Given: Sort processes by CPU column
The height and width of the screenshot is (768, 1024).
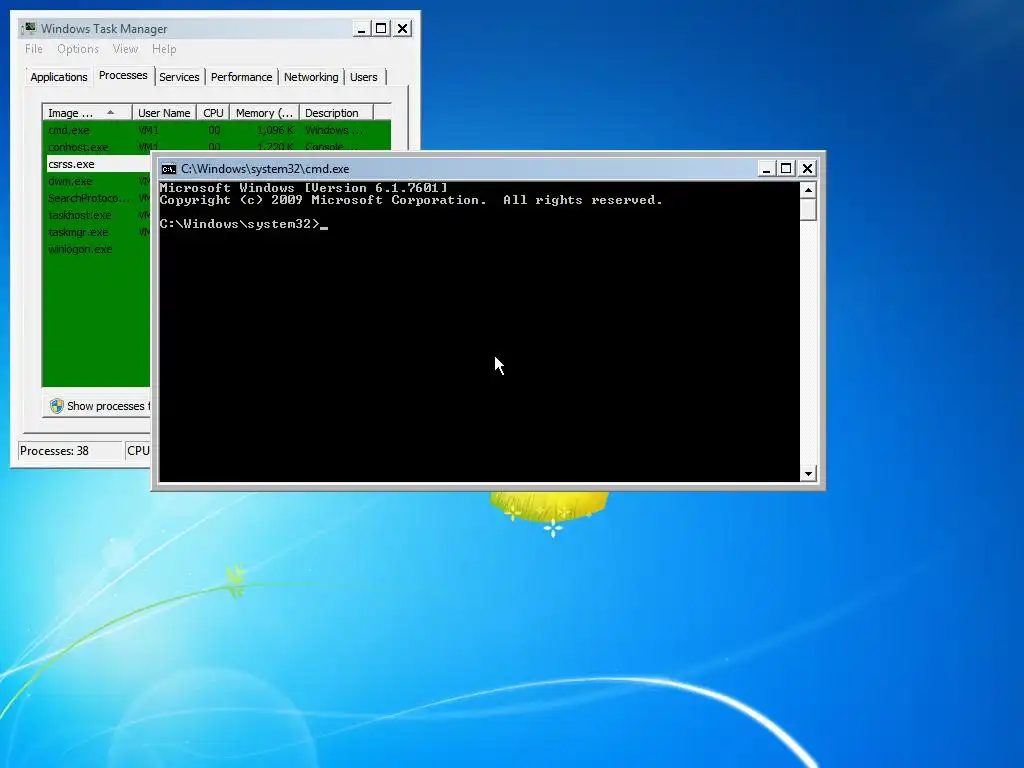Looking at the screenshot, I should [213, 113].
